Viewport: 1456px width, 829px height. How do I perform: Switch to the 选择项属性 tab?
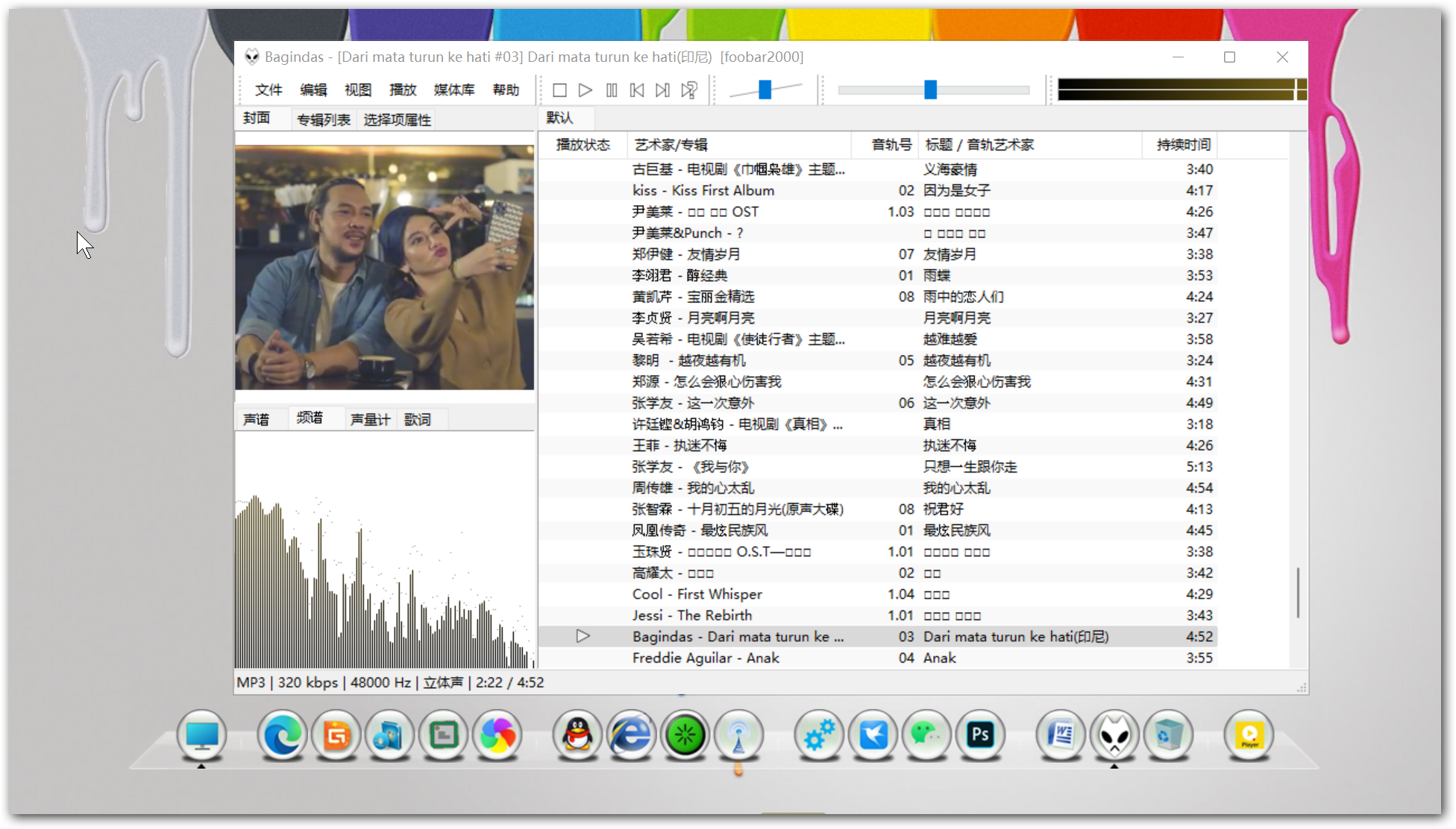[x=398, y=120]
